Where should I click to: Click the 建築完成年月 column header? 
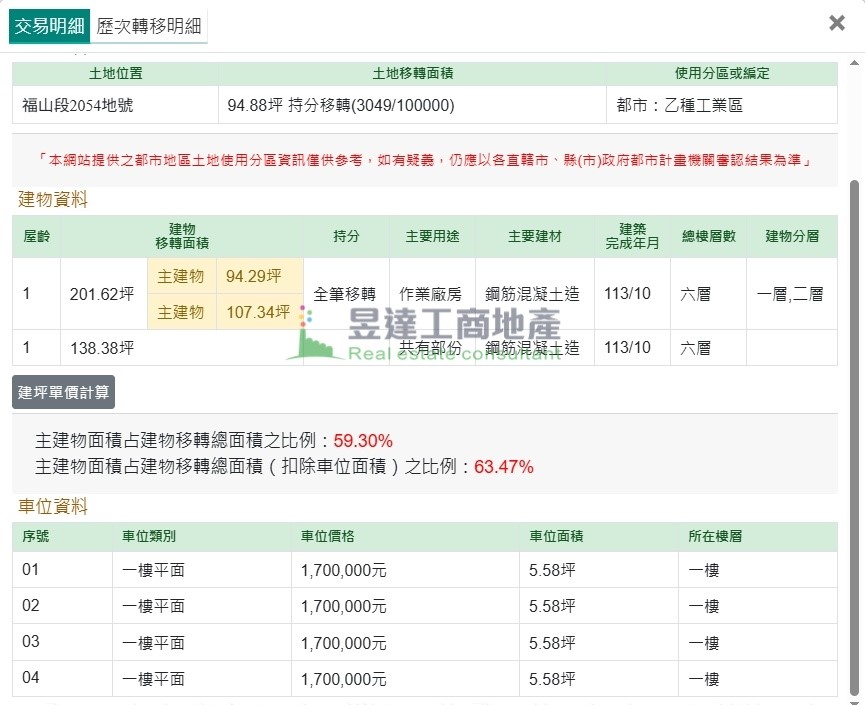click(x=632, y=236)
